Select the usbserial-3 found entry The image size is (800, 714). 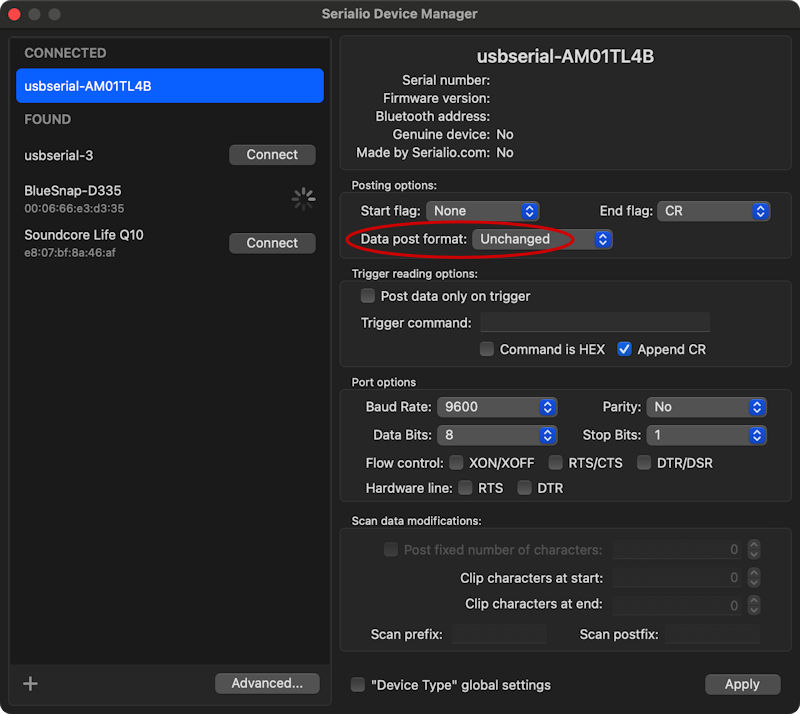tap(170, 155)
